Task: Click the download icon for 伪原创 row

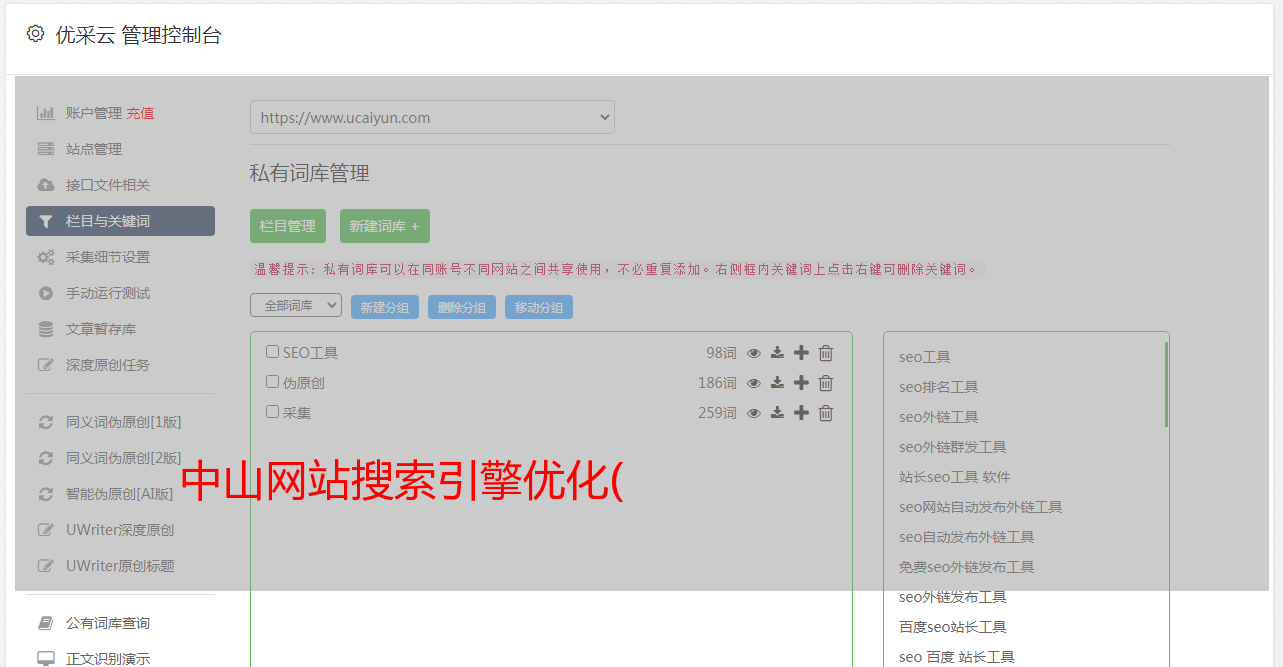Action: pos(777,383)
